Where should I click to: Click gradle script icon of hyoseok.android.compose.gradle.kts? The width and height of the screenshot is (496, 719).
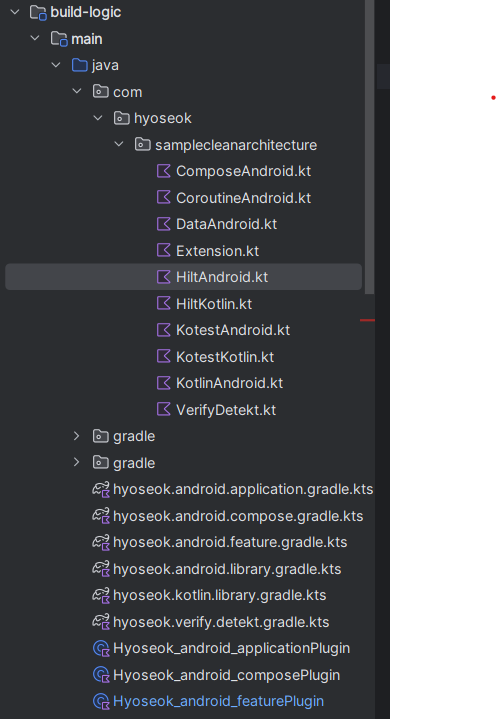(x=101, y=516)
